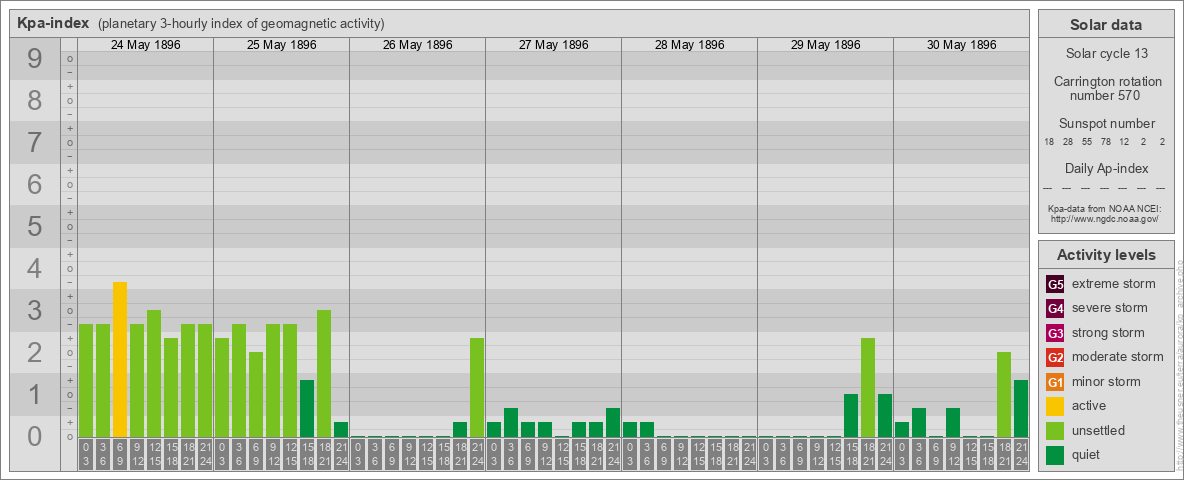Click the Kp scale number 5

[x=34, y=226]
